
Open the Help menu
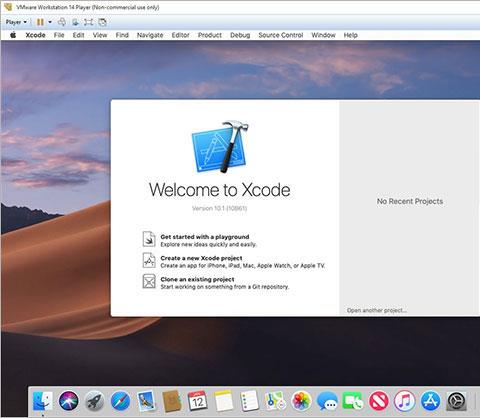click(350, 35)
